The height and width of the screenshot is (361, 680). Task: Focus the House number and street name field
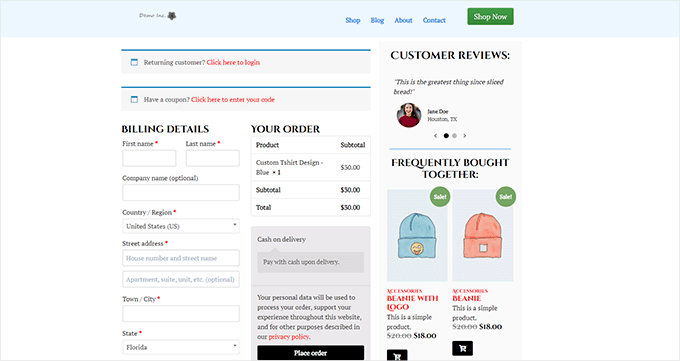tap(181, 258)
